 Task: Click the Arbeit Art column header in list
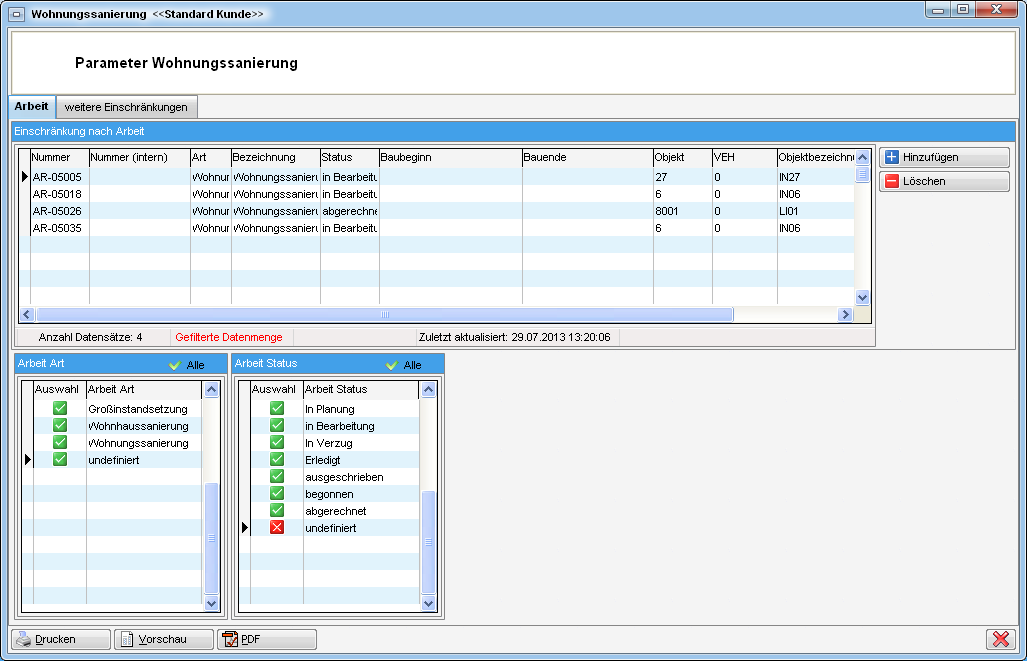[x=143, y=390]
